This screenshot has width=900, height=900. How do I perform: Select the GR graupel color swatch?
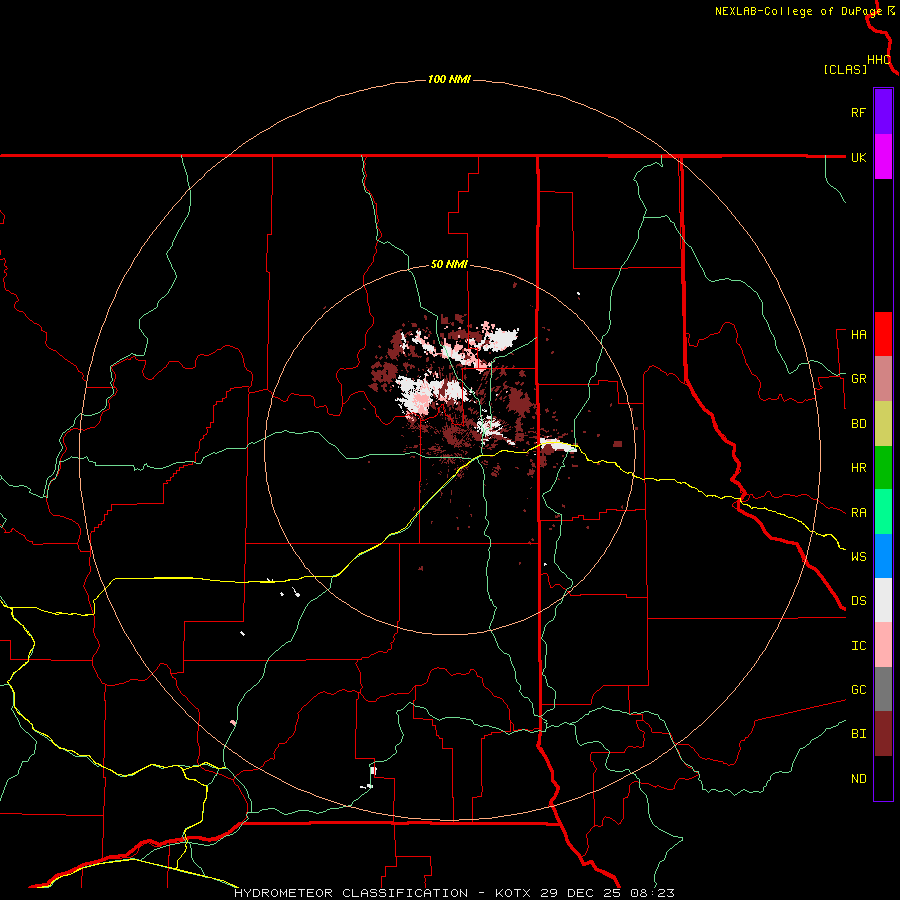click(883, 378)
